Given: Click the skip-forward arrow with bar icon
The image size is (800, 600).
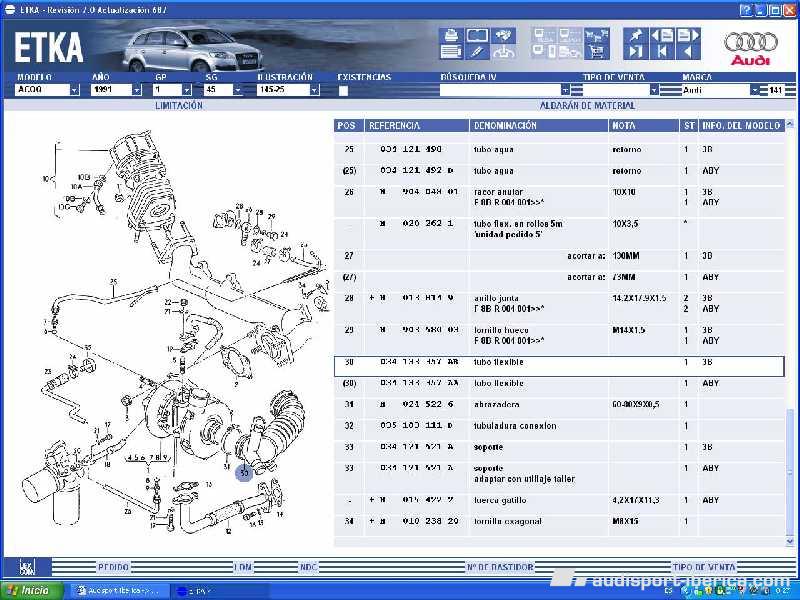Looking at the screenshot, I should coord(636,52).
